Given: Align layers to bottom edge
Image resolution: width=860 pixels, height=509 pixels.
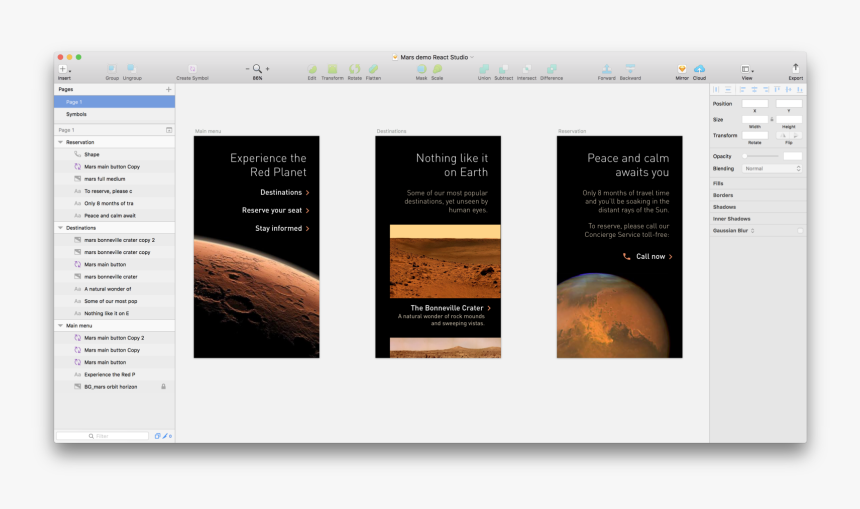Looking at the screenshot, I should (x=800, y=89).
